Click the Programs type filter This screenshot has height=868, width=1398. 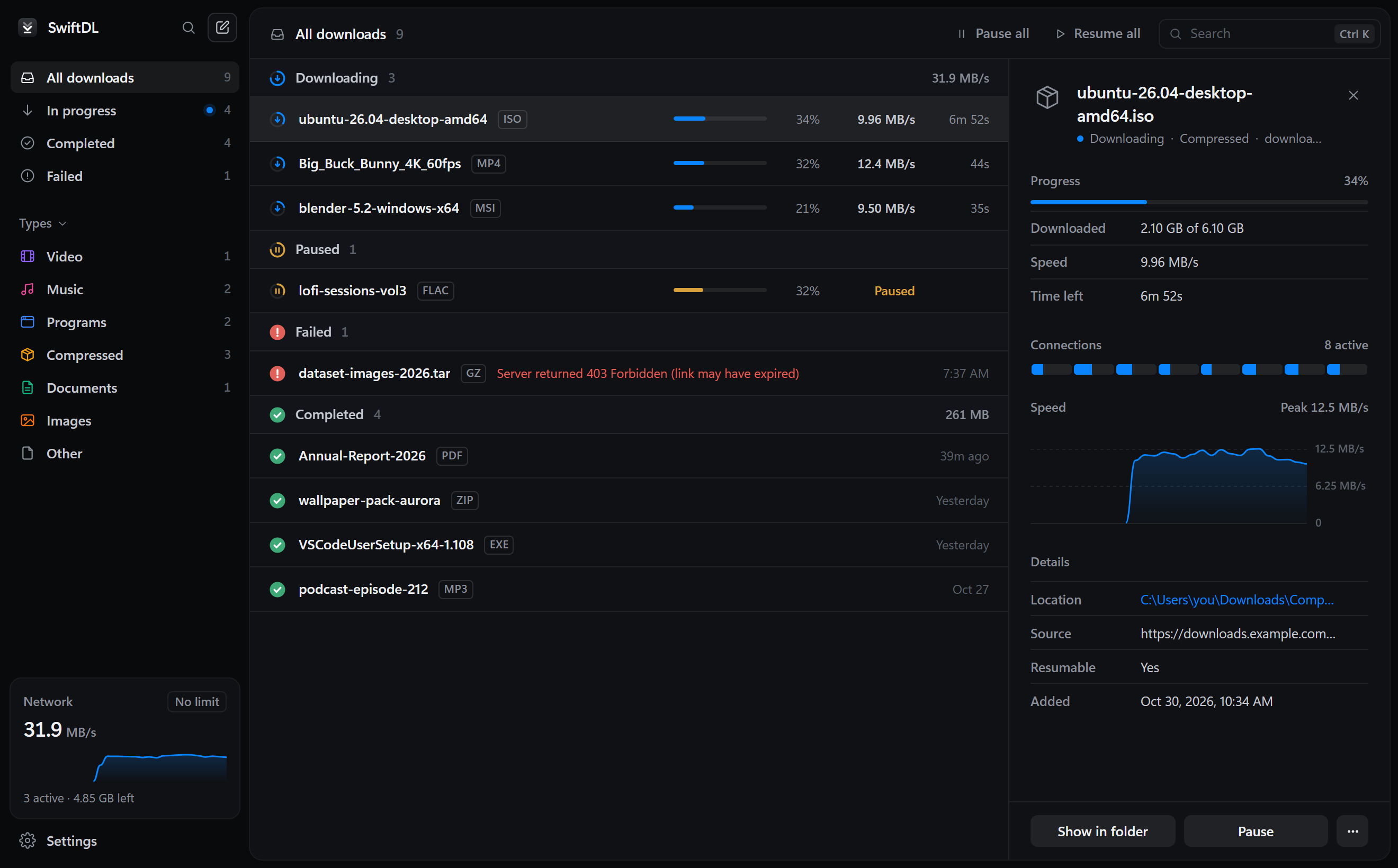[124, 322]
